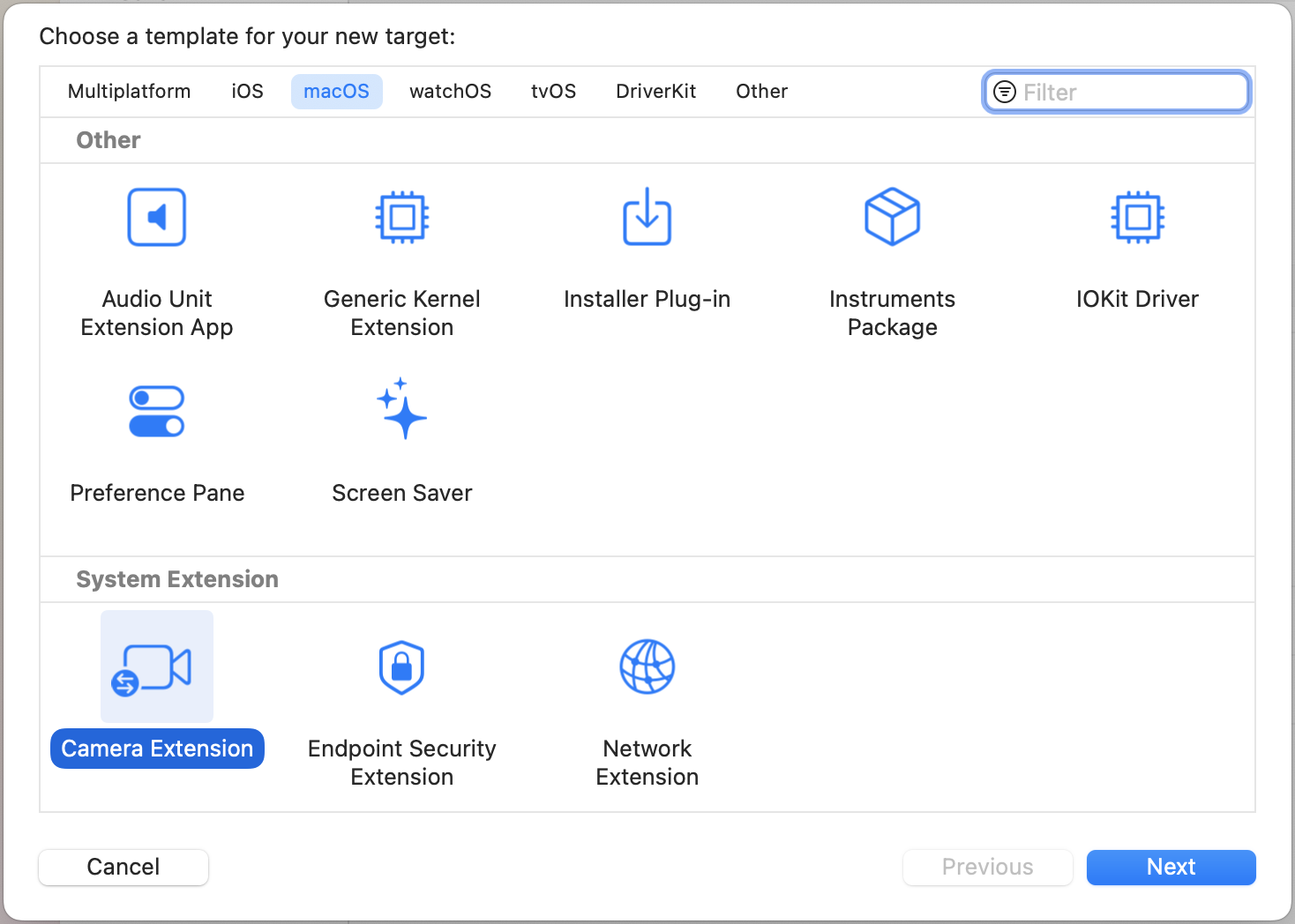
Task: Choose the Network Extension globe icon
Action: click(x=647, y=667)
